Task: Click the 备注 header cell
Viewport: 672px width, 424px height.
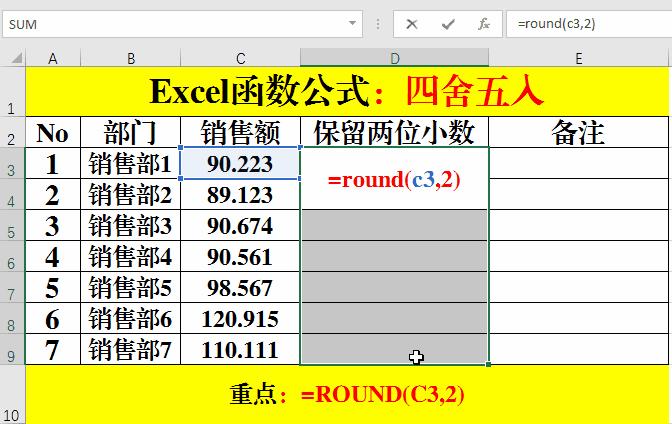Action: pos(579,132)
